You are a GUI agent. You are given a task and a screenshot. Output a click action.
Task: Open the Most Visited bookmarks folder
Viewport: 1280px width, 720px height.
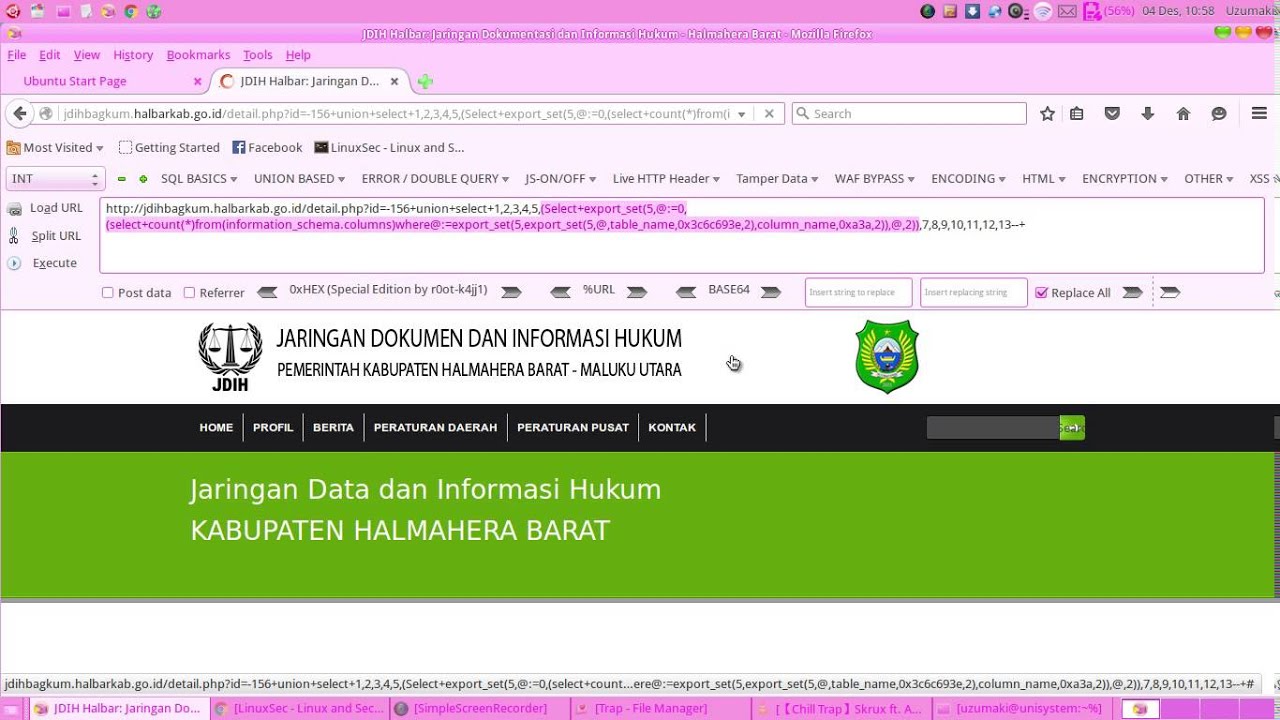55,148
